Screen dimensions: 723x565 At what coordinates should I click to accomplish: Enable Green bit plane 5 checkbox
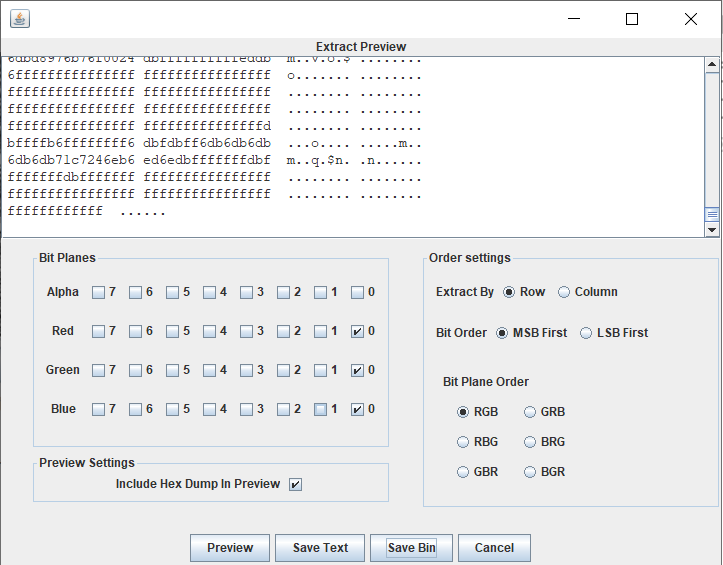(x=172, y=370)
